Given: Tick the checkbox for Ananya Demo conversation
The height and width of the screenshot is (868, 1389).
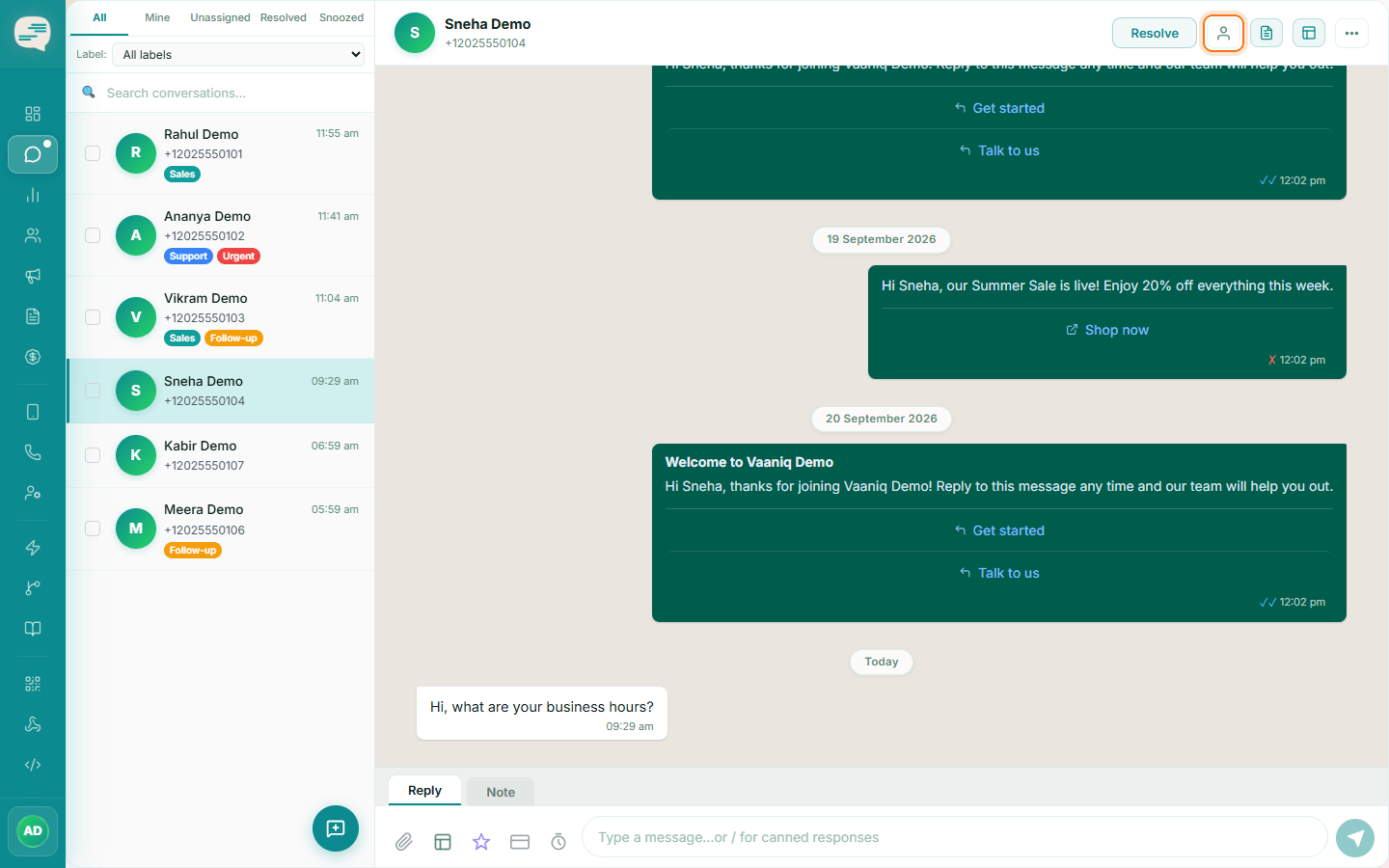Looking at the screenshot, I should [93, 235].
